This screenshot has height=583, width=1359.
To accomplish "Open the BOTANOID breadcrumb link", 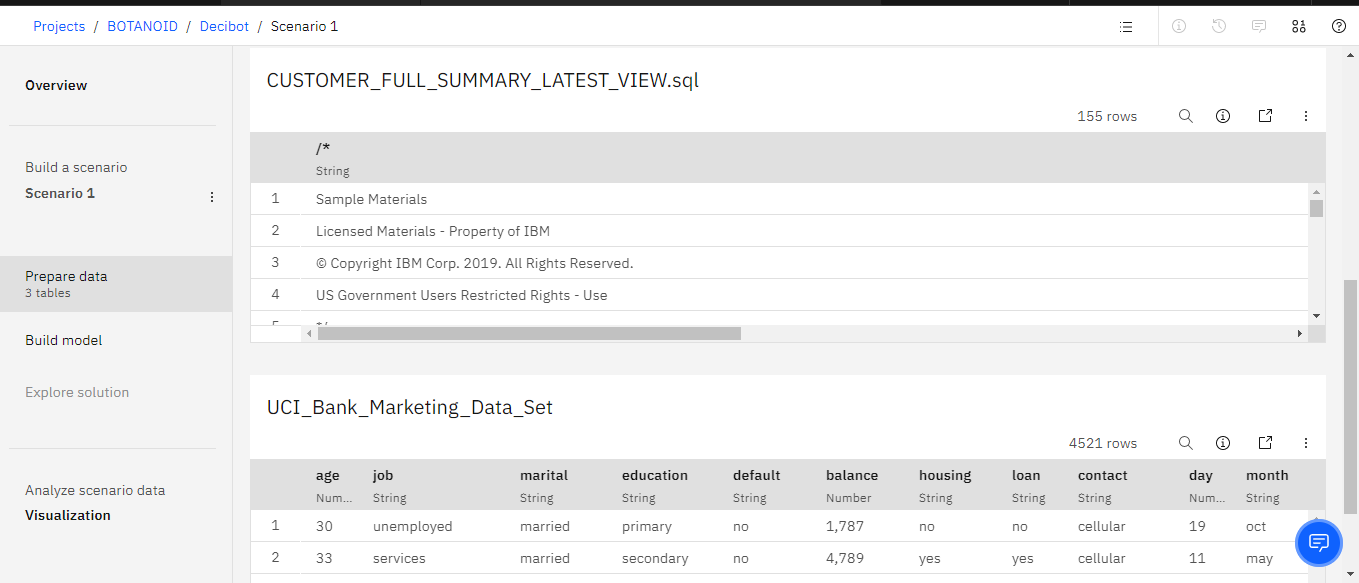I will (x=142, y=26).
